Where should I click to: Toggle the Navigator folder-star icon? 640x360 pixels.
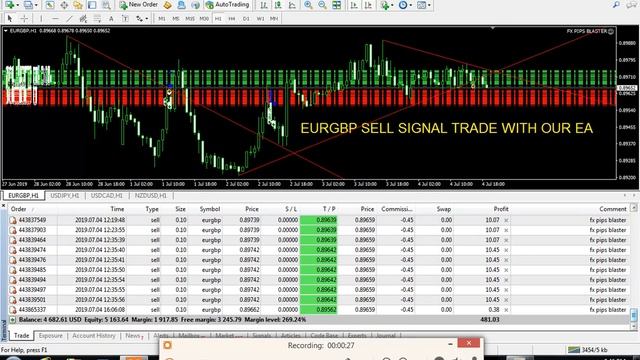coord(78,5)
